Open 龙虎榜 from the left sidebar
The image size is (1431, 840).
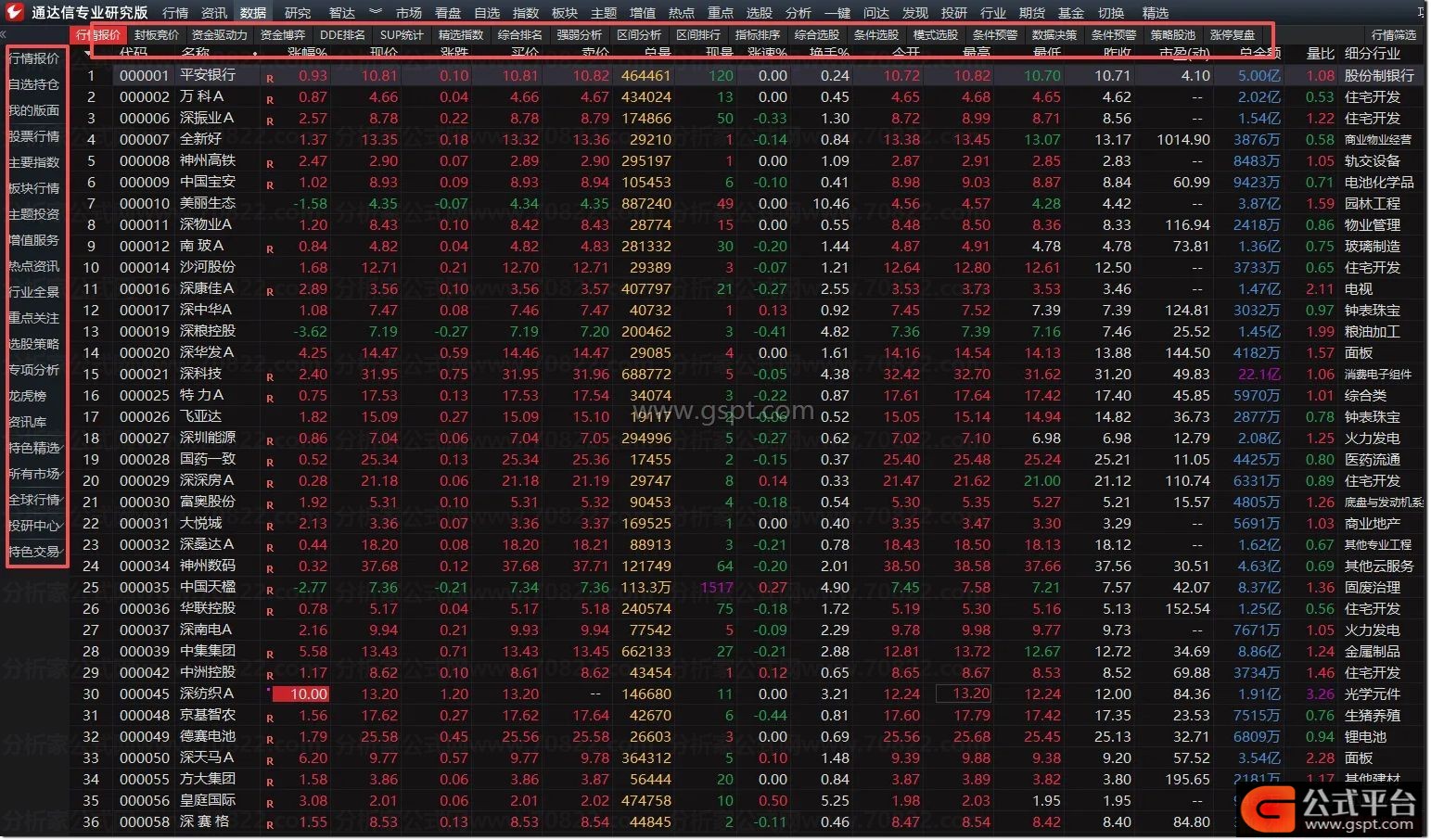[28, 396]
